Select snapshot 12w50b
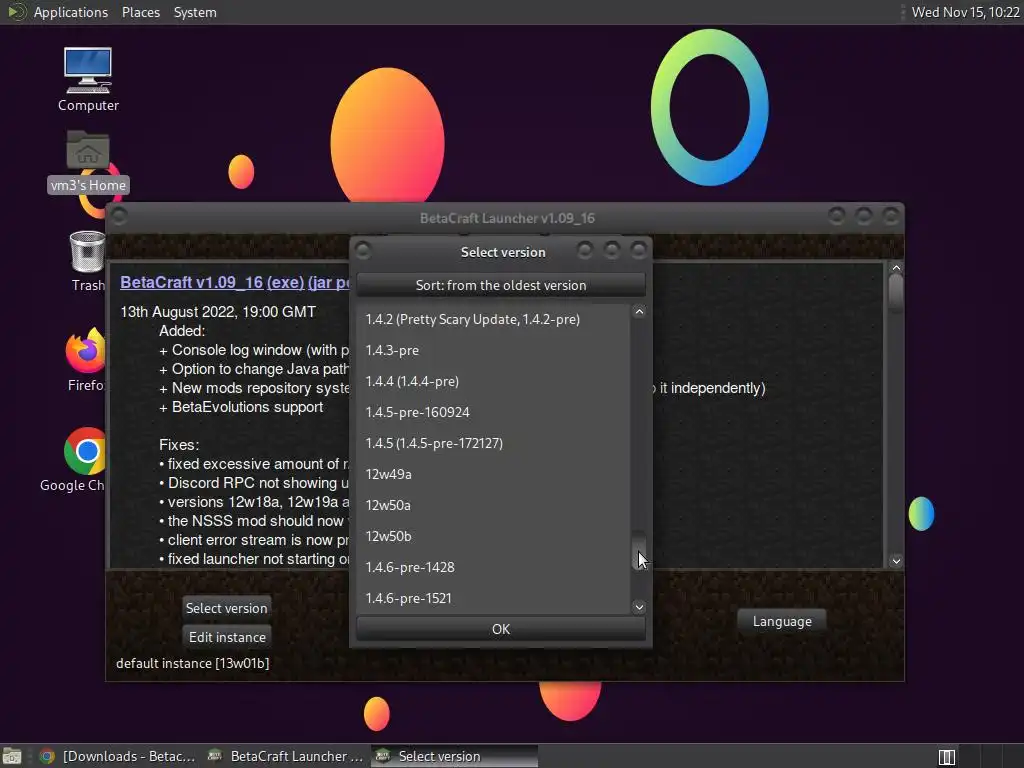This screenshot has height=768, width=1024. coord(493,536)
